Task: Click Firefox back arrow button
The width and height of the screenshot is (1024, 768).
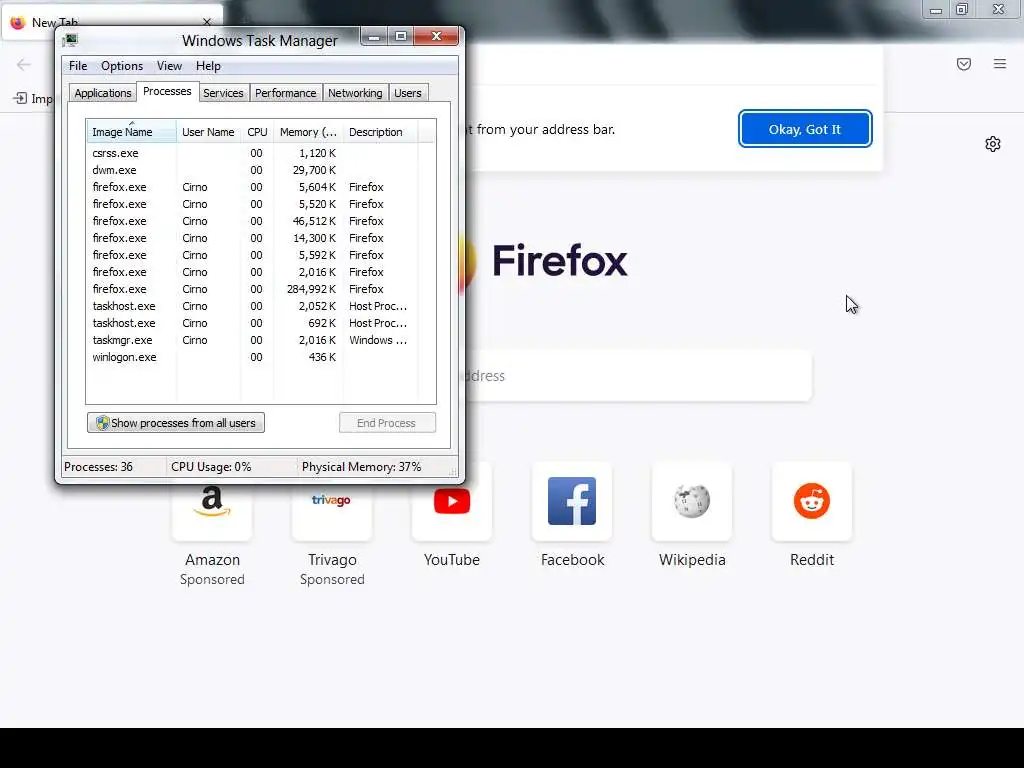Action: click(24, 64)
